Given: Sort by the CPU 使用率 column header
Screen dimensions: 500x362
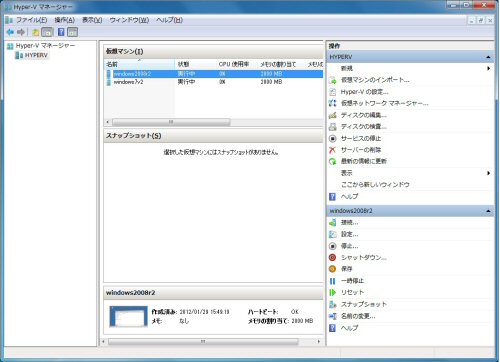Looking at the screenshot, I should (236, 64).
